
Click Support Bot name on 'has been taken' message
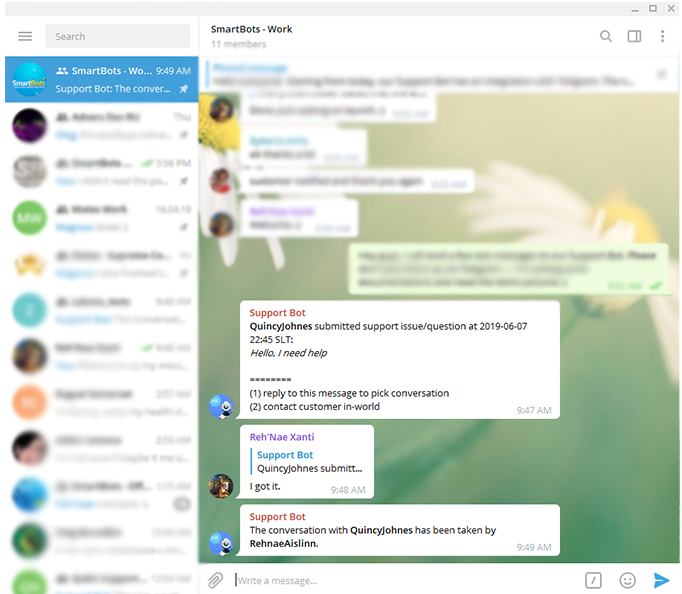pos(277,517)
